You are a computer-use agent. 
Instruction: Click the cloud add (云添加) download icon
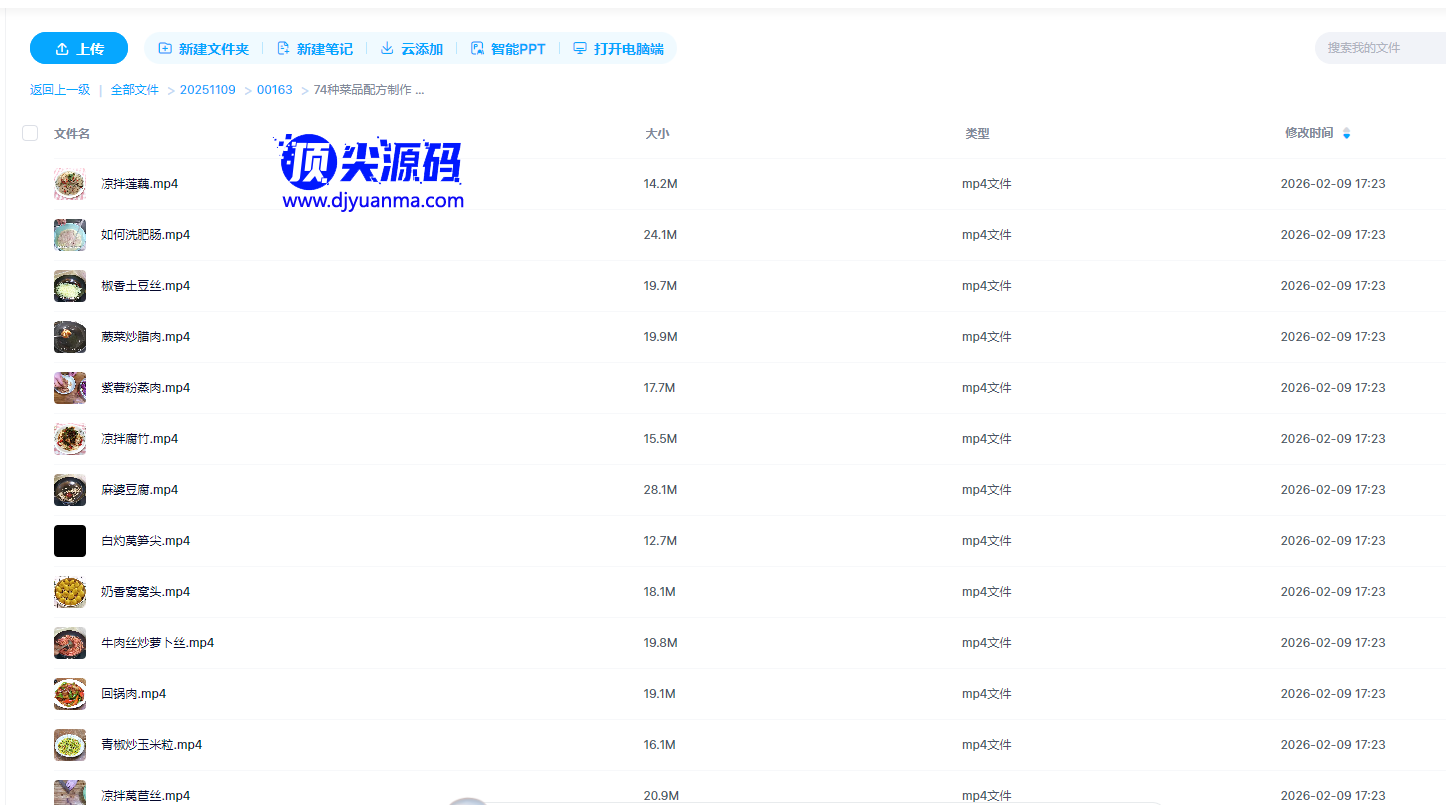tap(387, 48)
